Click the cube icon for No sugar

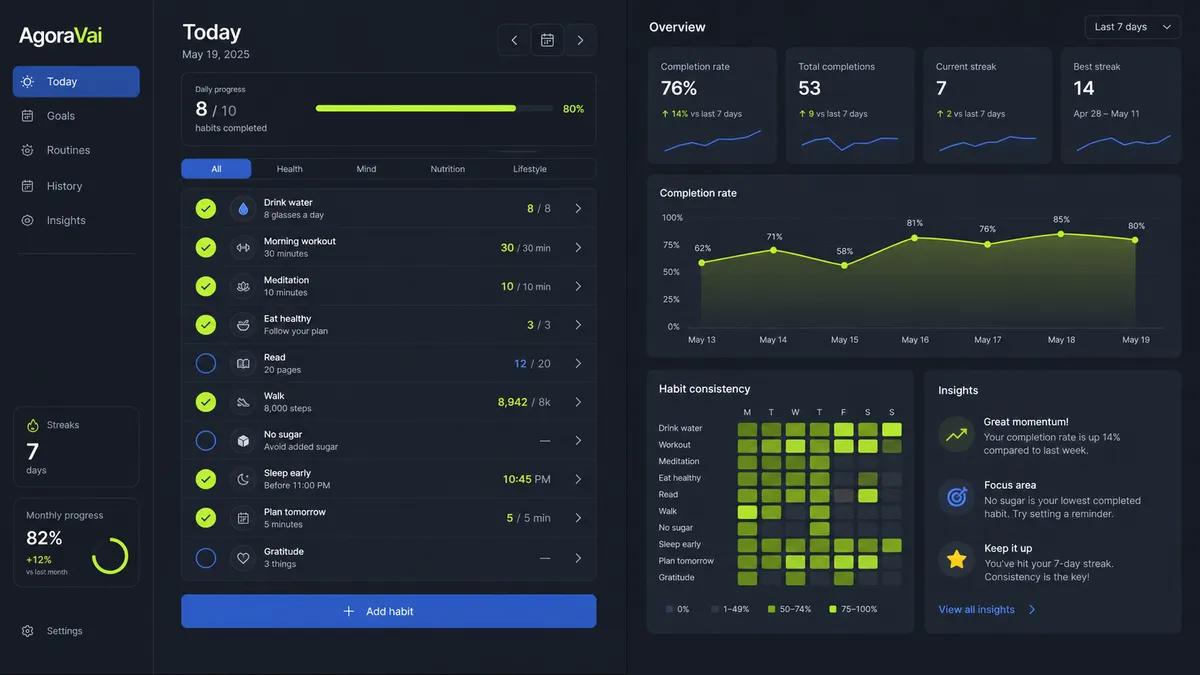(243, 441)
